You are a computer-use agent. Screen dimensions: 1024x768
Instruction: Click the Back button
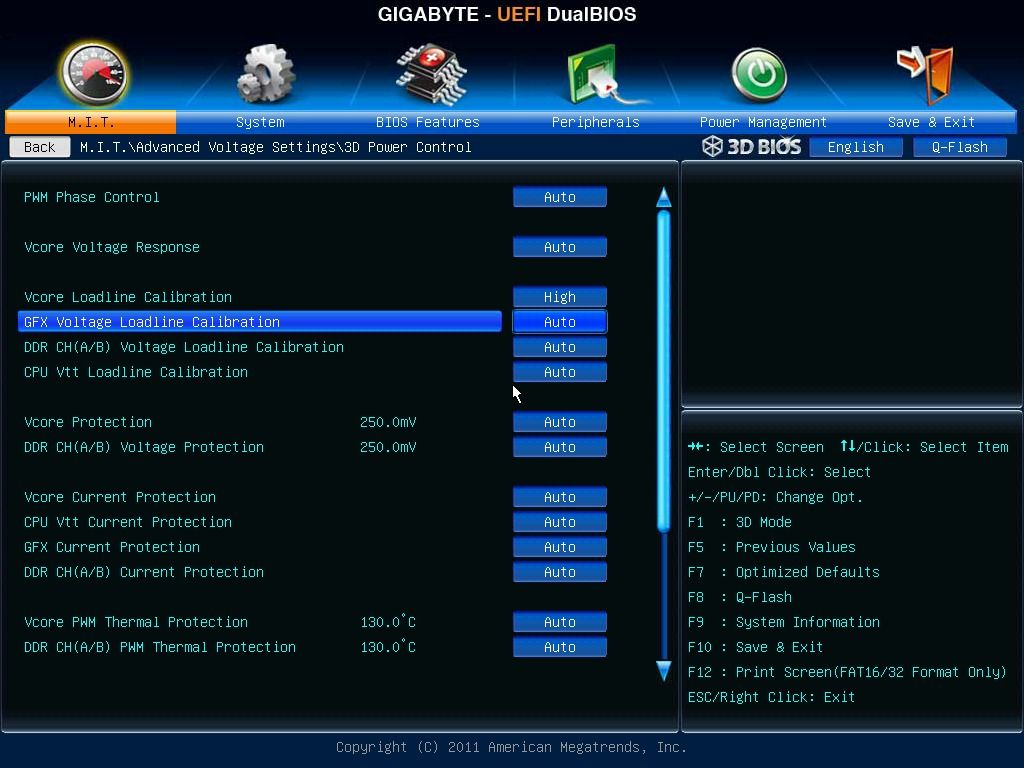click(40, 147)
